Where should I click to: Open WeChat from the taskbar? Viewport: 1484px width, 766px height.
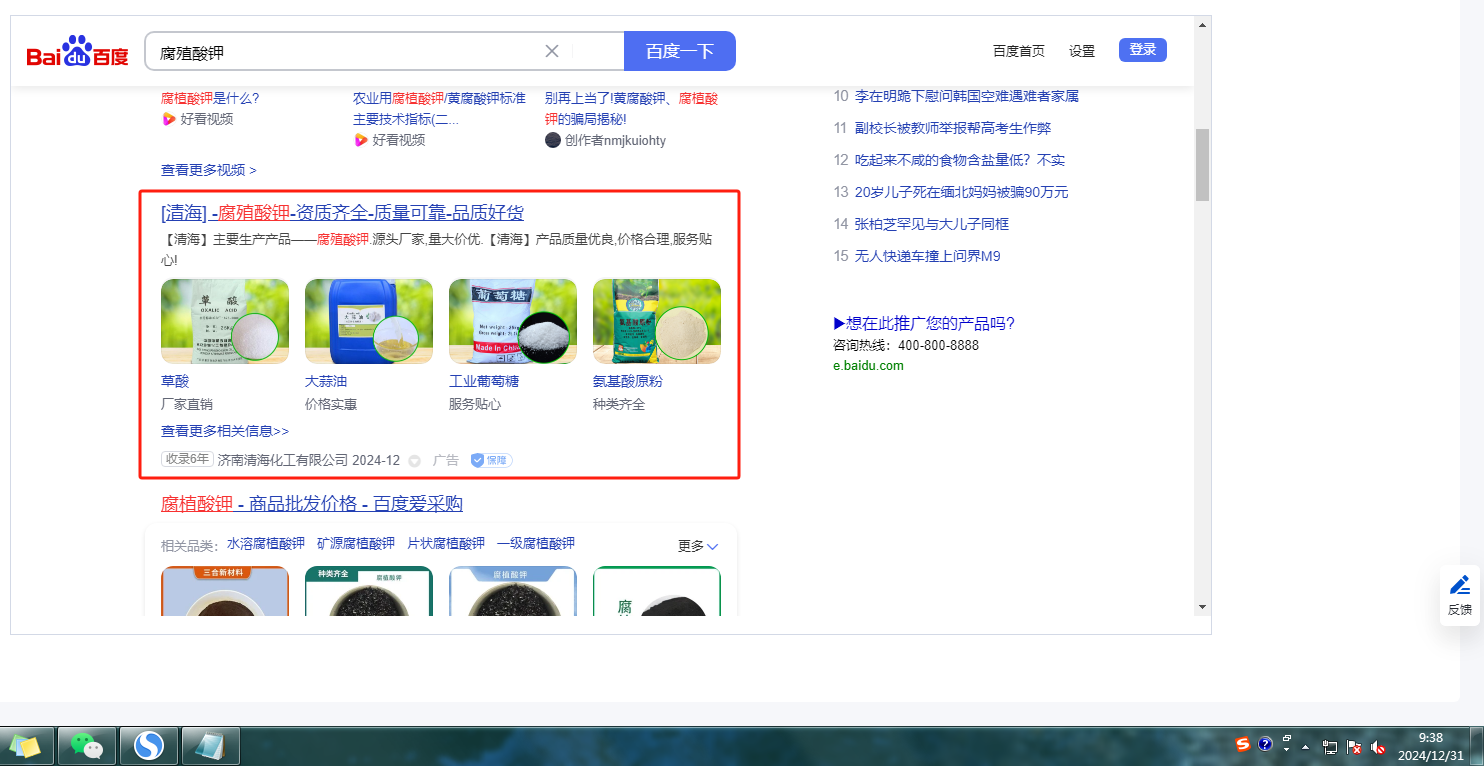tap(88, 746)
